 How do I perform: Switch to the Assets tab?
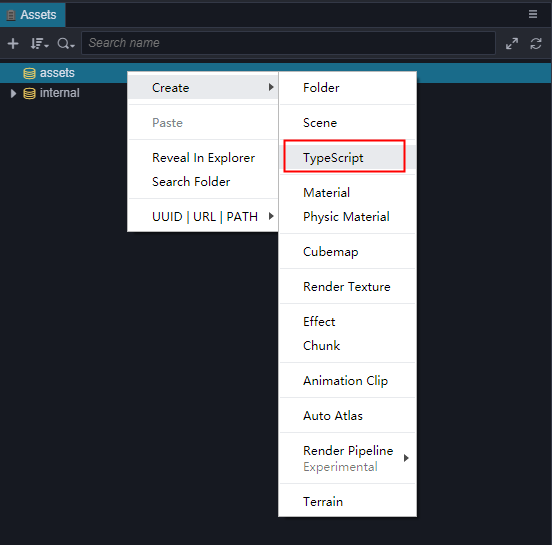pos(33,15)
